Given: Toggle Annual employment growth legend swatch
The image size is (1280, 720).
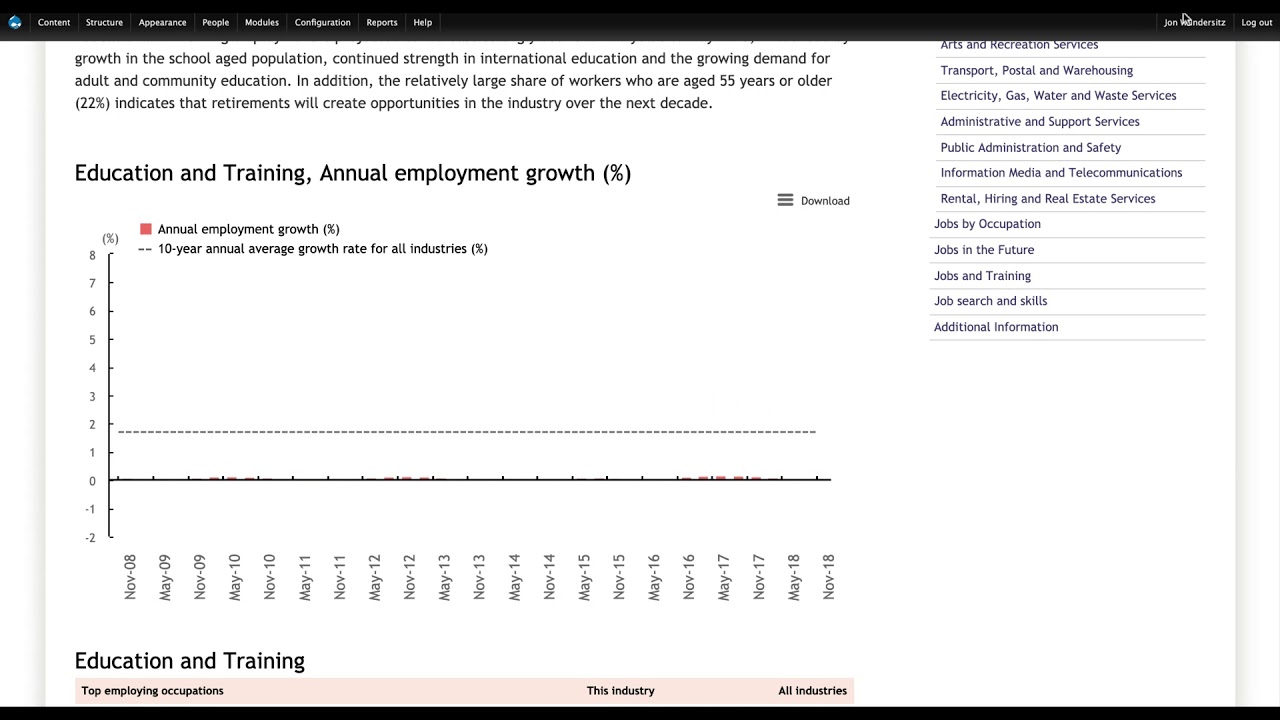Looking at the screenshot, I should tap(146, 229).
